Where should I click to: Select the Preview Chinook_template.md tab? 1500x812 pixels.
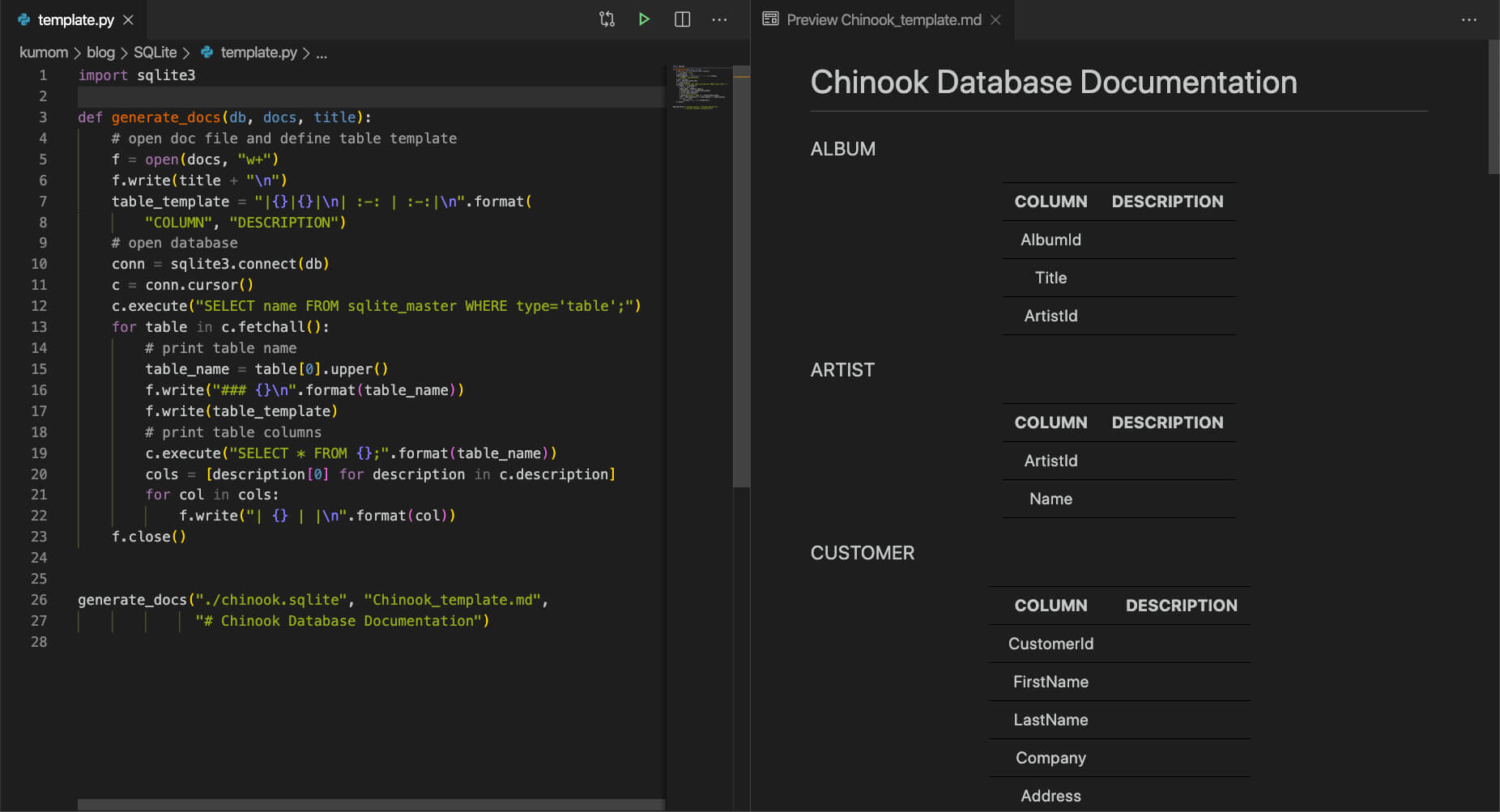884,19
